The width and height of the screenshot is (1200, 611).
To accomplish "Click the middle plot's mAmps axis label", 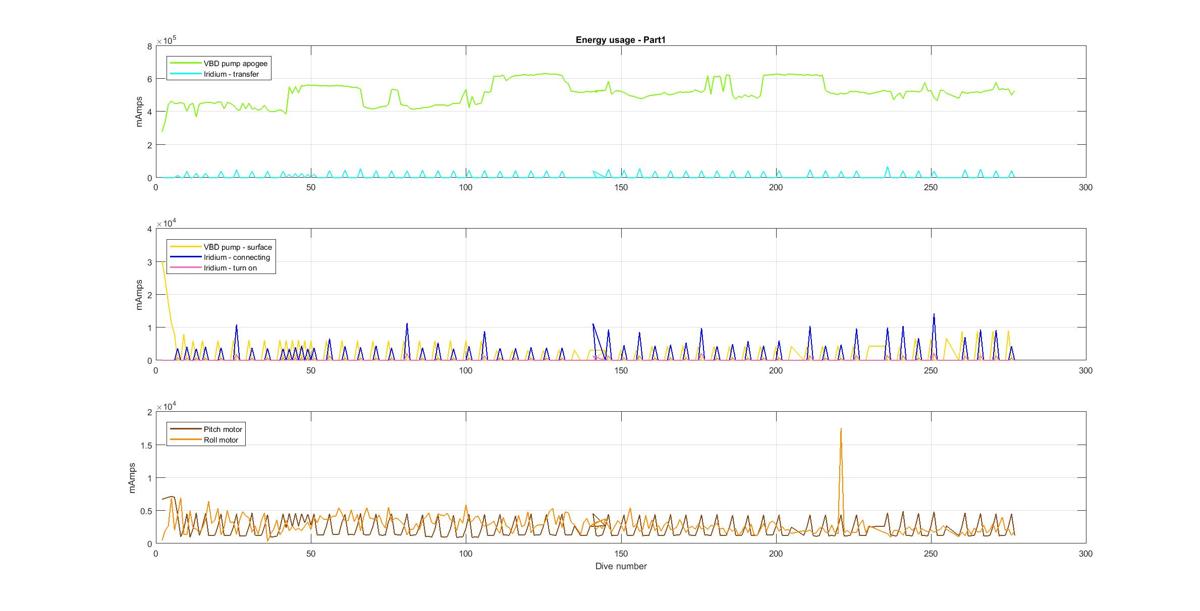I will [x=141, y=294].
